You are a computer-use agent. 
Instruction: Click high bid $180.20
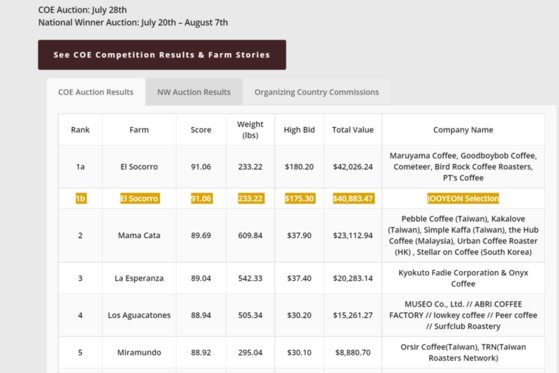[299, 167]
